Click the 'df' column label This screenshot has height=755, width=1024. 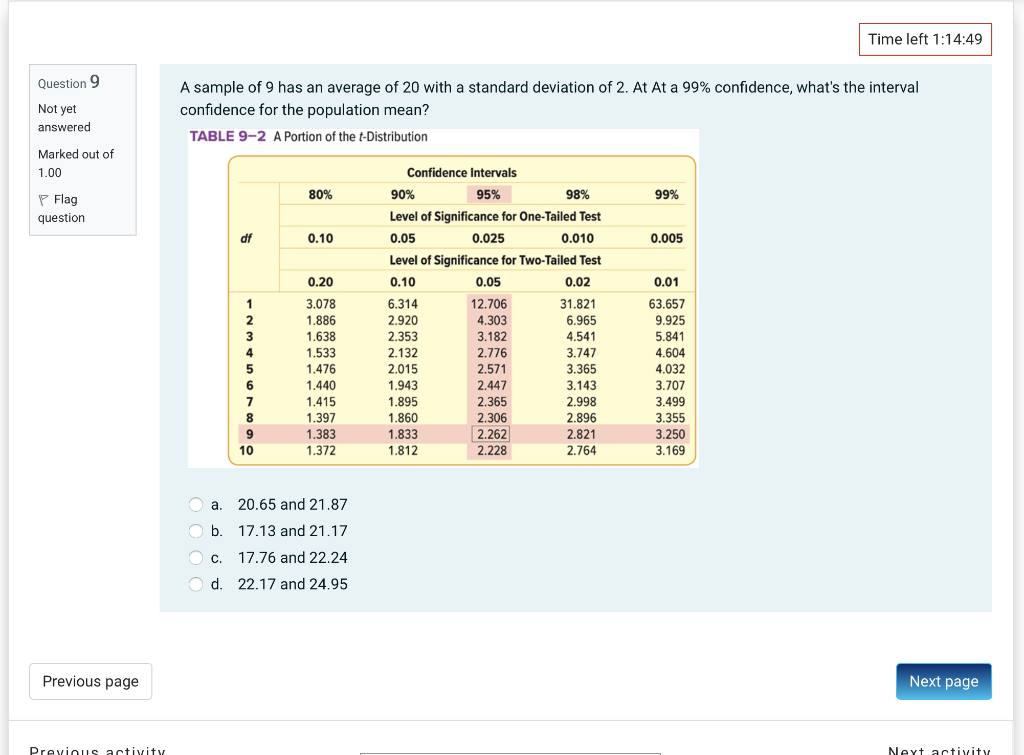coord(246,238)
